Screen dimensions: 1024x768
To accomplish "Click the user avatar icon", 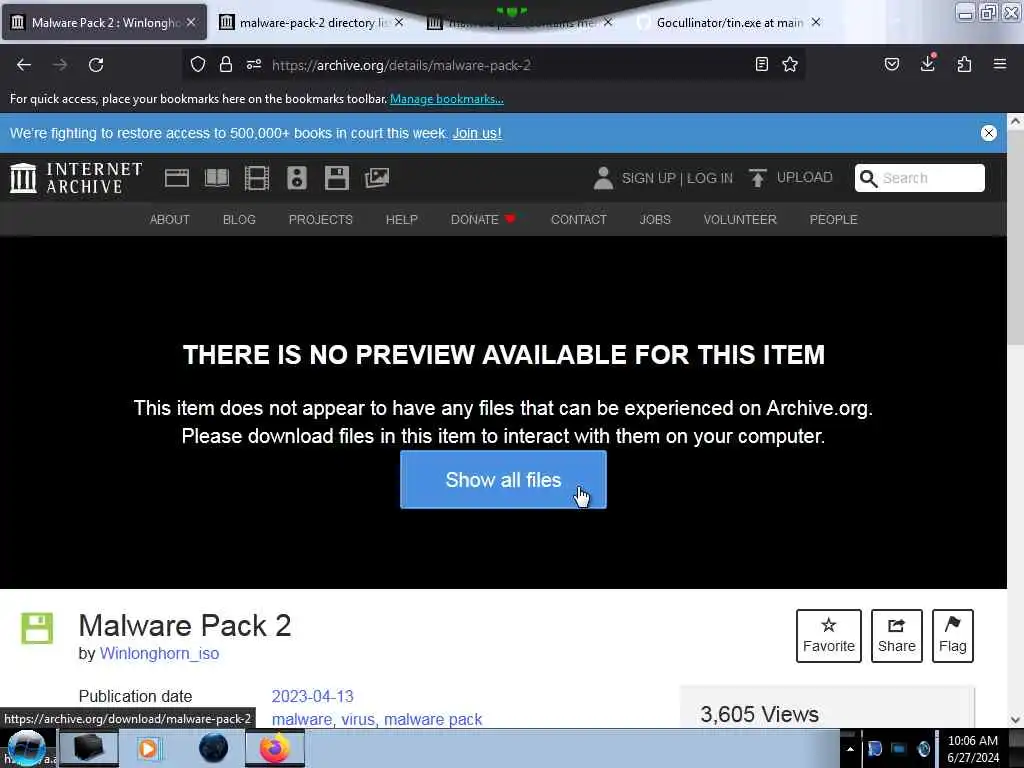I will pyautogui.click(x=603, y=178).
